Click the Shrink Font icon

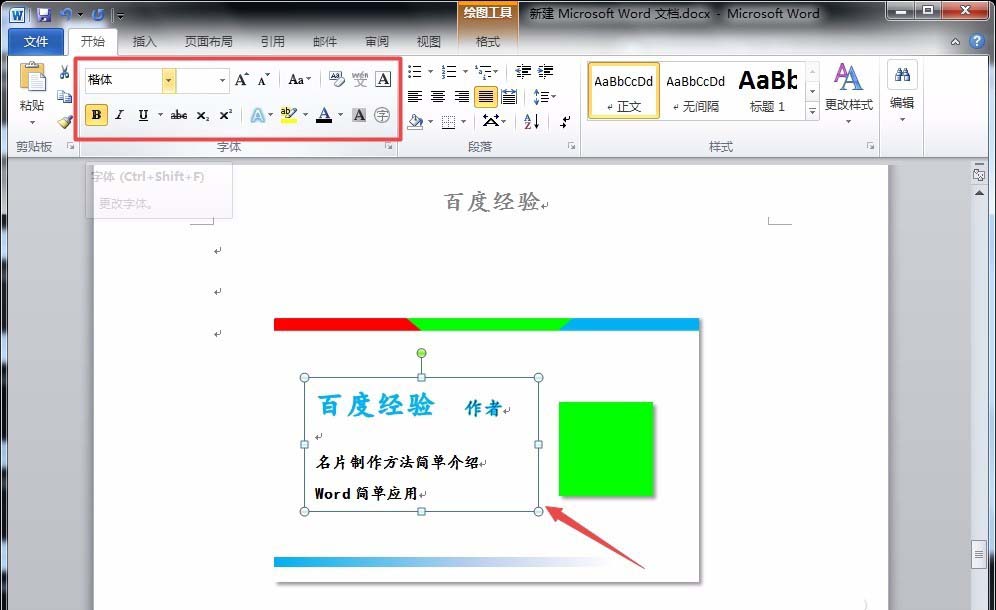(263, 79)
